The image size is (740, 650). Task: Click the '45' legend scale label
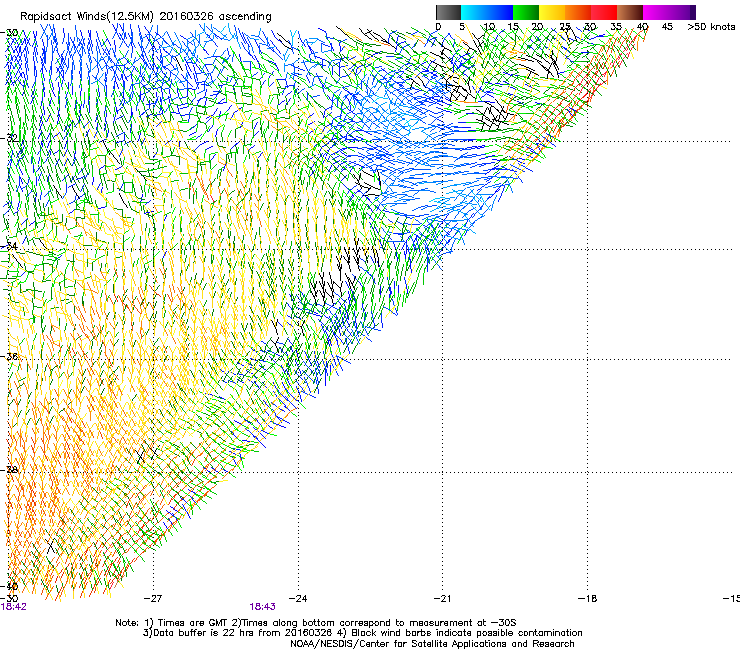[667, 27]
